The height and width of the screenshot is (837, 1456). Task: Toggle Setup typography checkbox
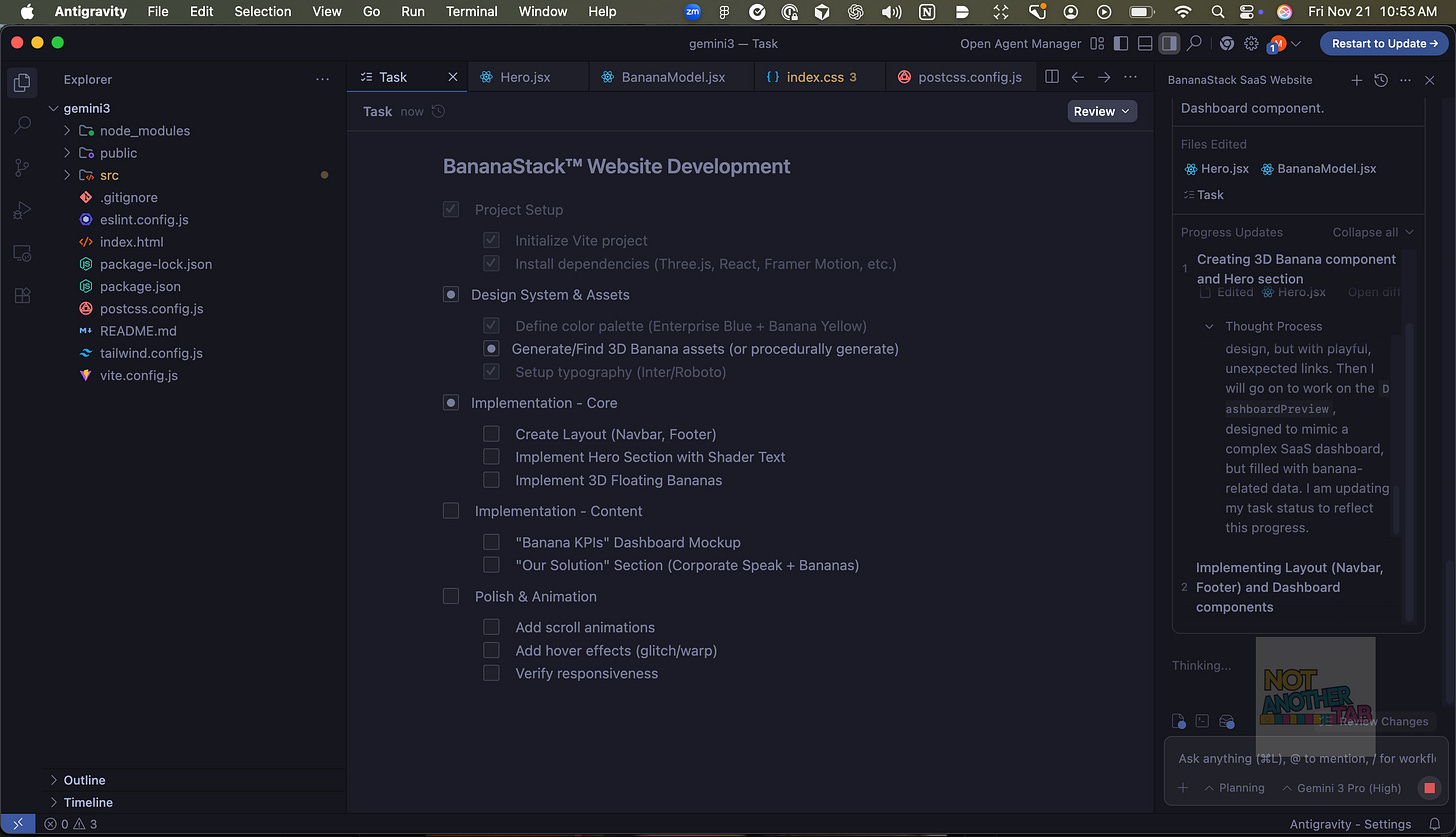491,372
